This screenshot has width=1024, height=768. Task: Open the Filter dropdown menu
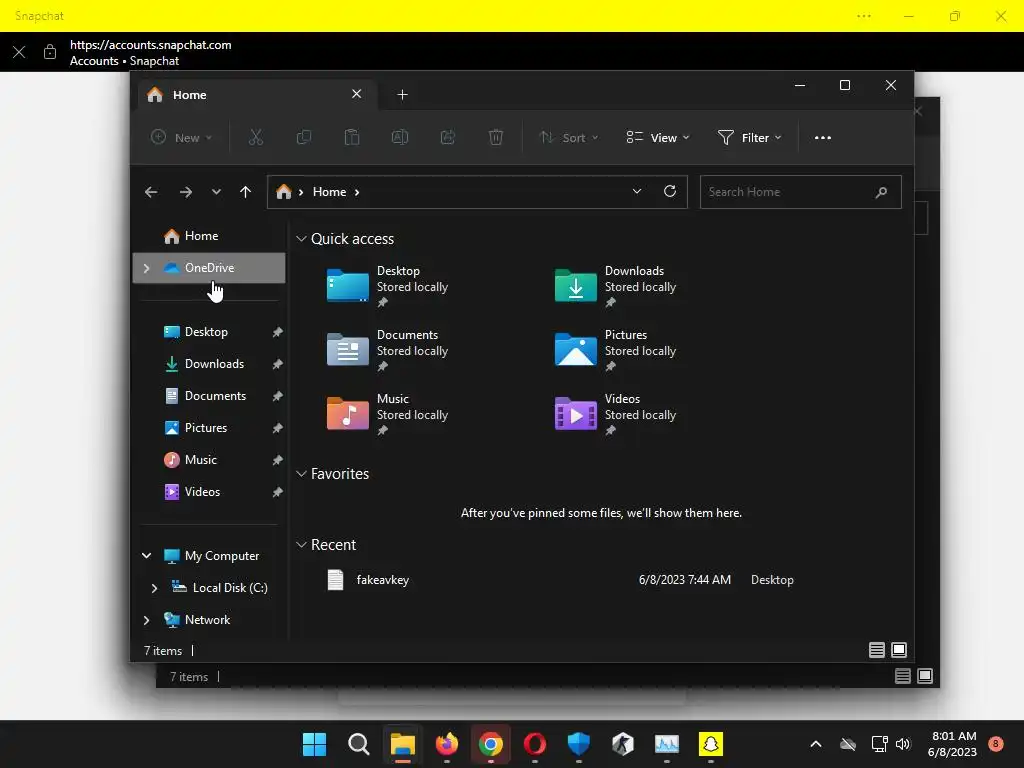click(x=750, y=138)
